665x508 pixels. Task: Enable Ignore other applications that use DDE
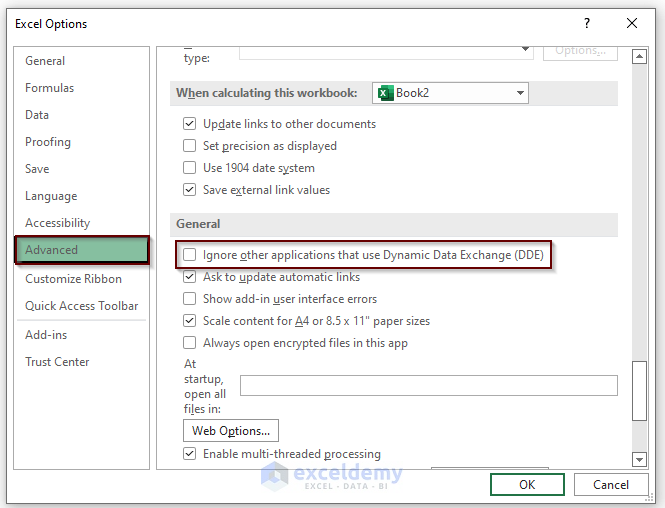[190, 255]
